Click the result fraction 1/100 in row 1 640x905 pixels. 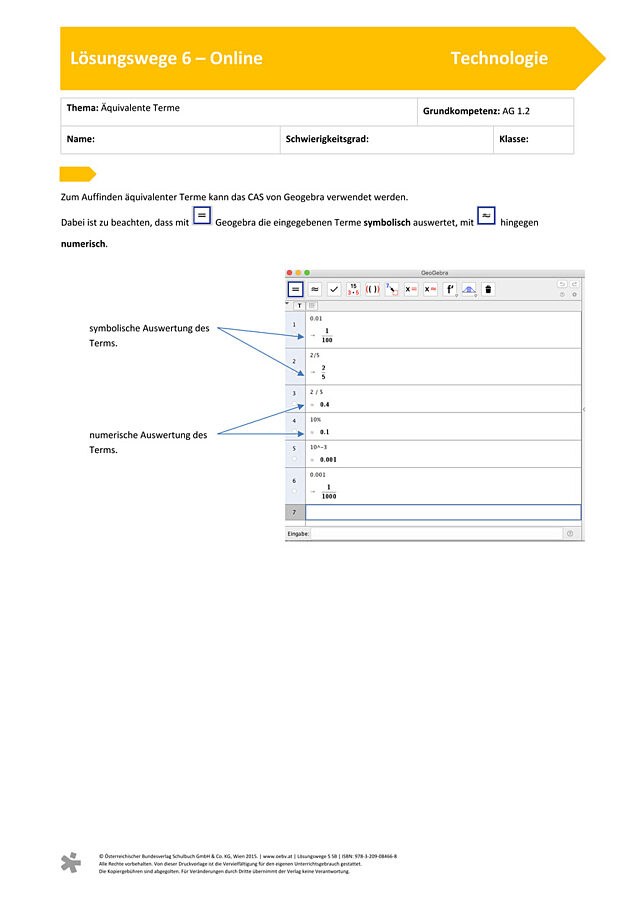[x=327, y=335]
